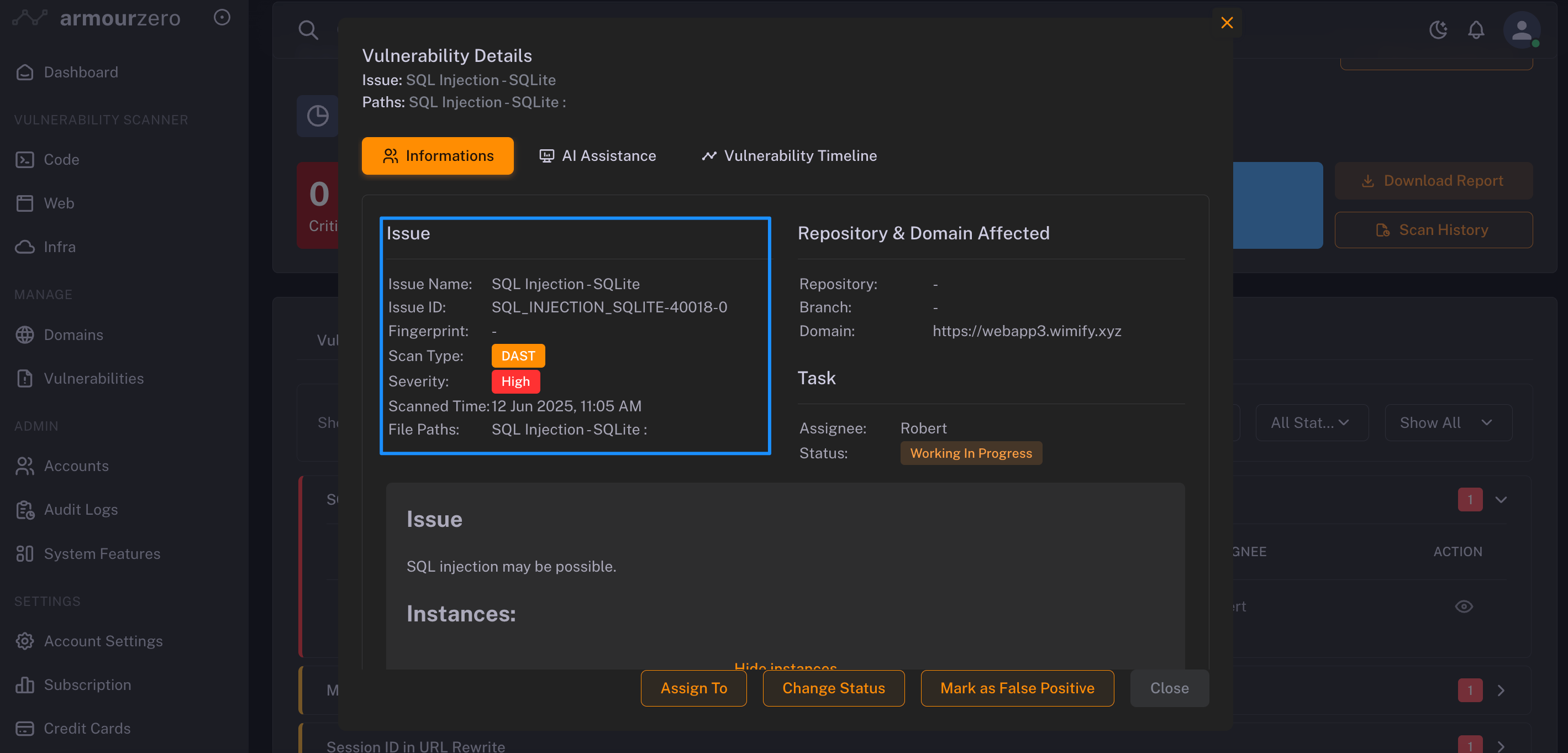Open the Show All dropdown
This screenshot has width=1568, height=753.
click(x=1448, y=422)
